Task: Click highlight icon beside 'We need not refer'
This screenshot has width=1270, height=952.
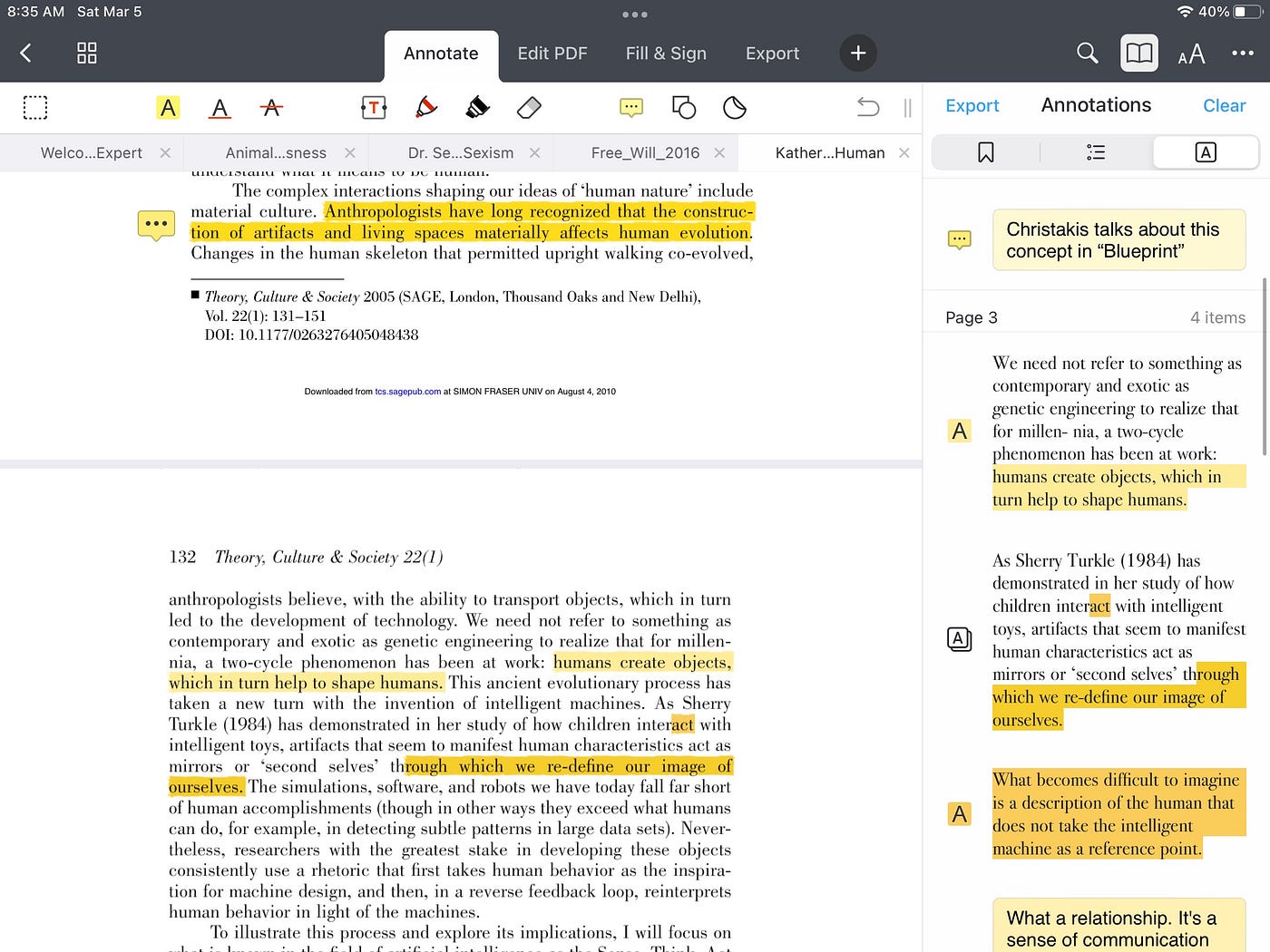Action: click(x=959, y=432)
